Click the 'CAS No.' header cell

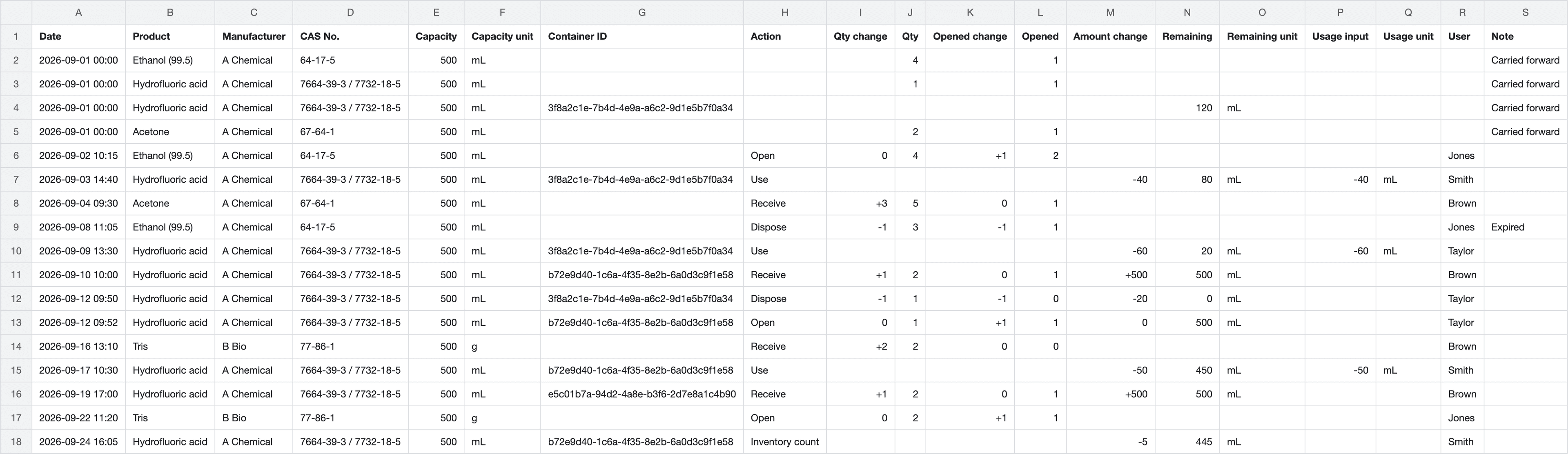350,36
